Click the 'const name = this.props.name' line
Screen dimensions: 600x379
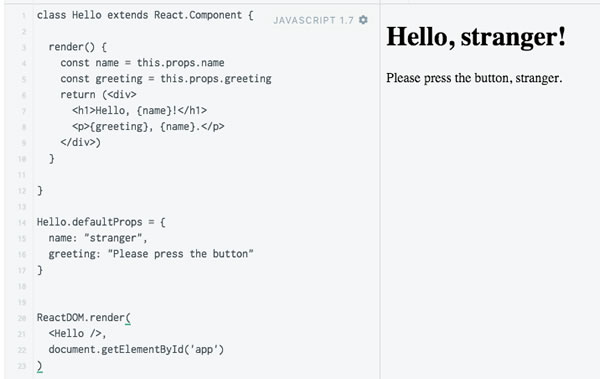click(x=142, y=63)
